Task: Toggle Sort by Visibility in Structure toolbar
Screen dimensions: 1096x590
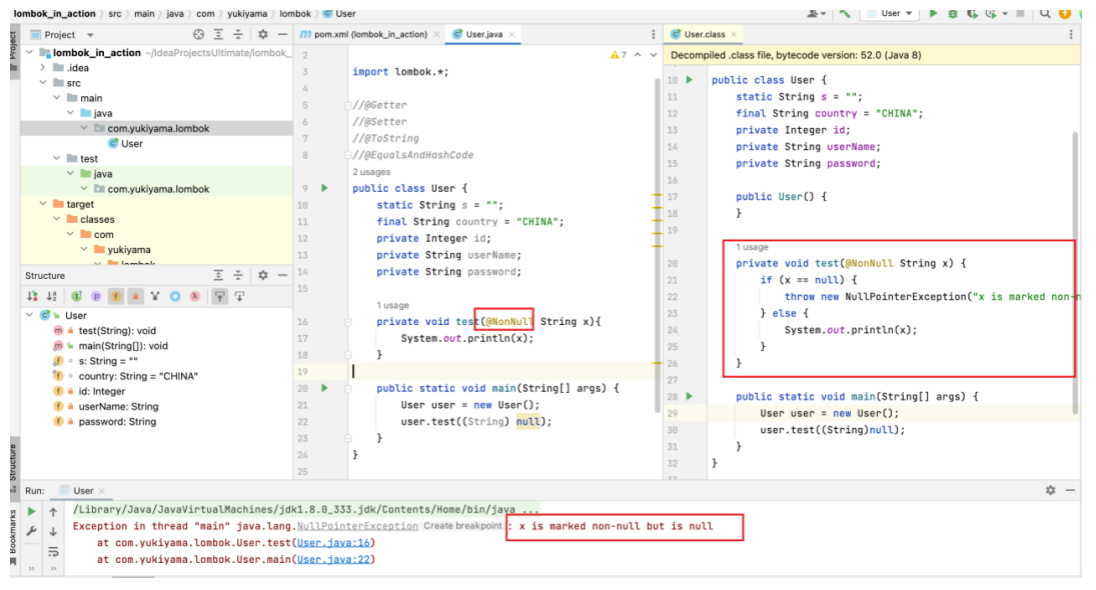Action: 32,296
